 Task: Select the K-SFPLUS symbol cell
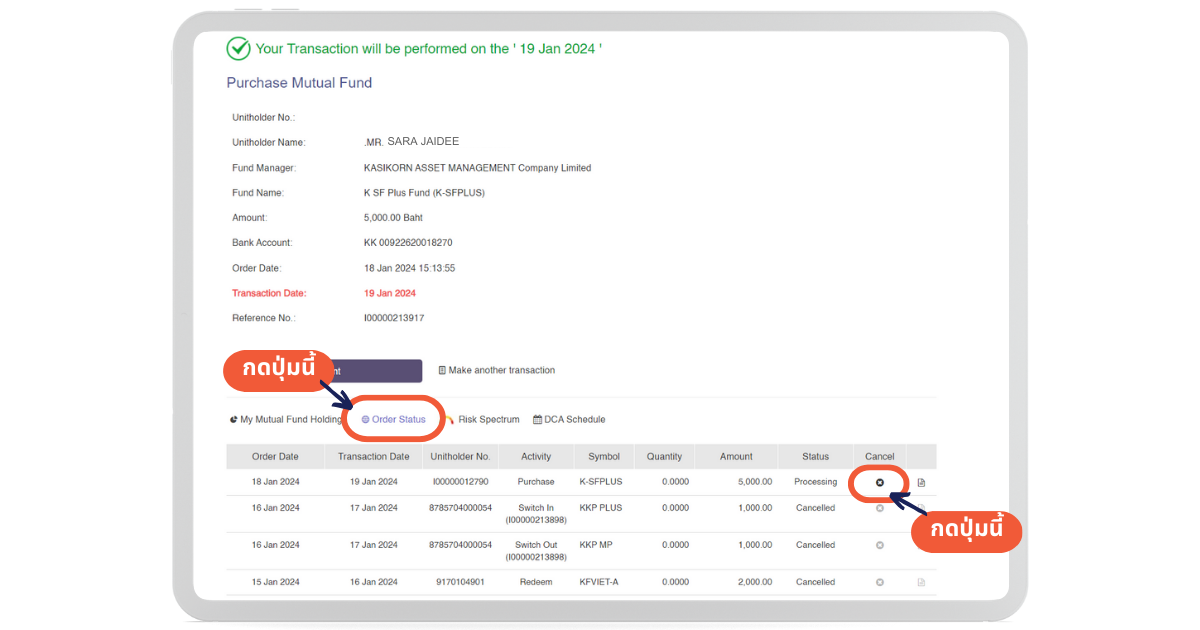(x=601, y=482)
